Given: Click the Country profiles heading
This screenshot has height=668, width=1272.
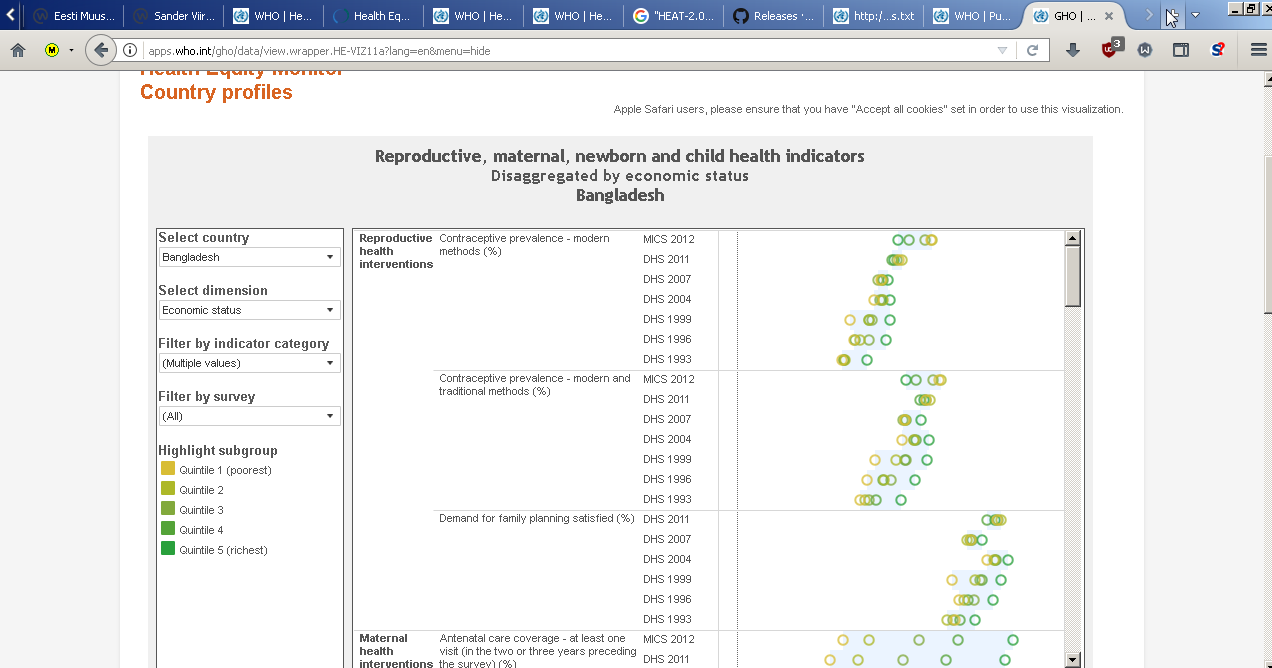Looking at the screenshot, I should pos(216,92).
